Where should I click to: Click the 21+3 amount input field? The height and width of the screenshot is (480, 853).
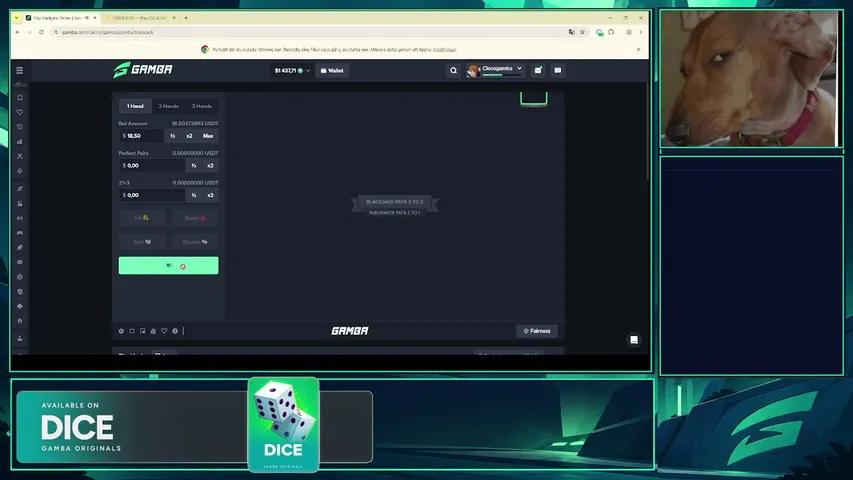click(152, 195)
